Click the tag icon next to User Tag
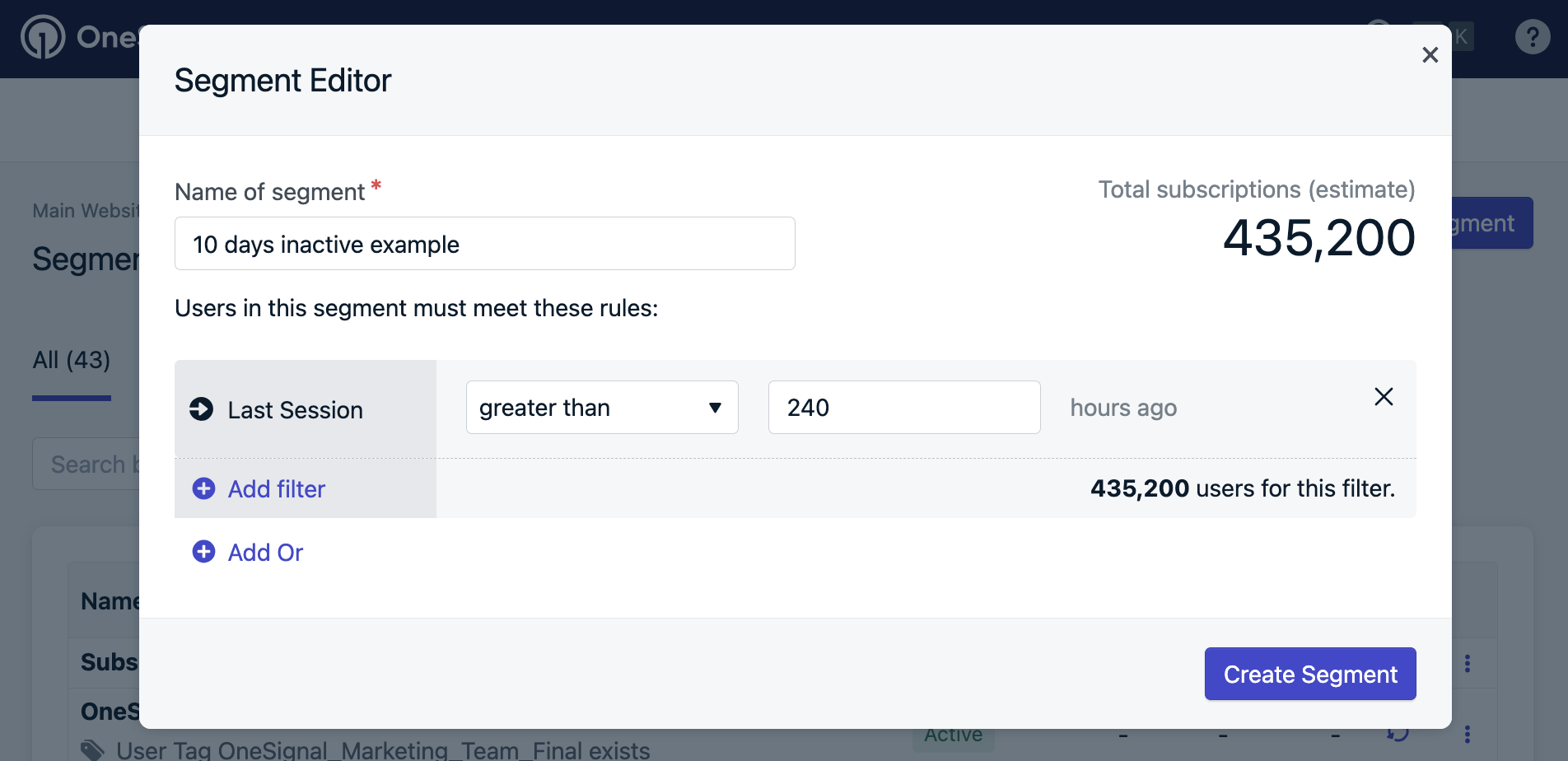The image size is (1568, 761). pos(92,749)
